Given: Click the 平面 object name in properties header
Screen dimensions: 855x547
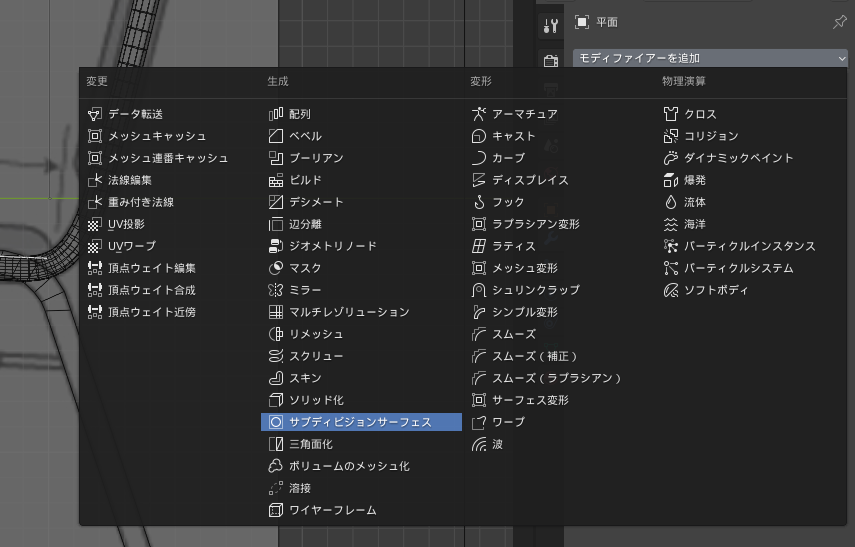Looking at the screenshot, I should [607, 22].
